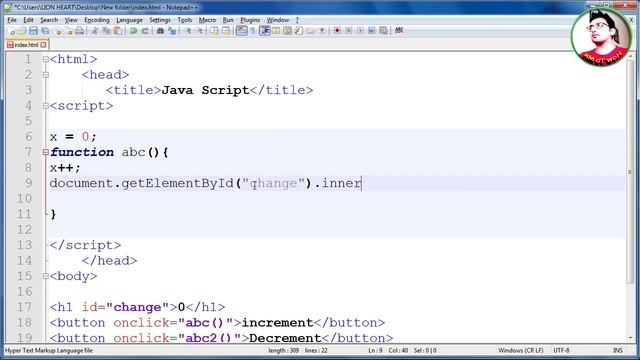Click the Paste clipboard icon

[118, 31]
